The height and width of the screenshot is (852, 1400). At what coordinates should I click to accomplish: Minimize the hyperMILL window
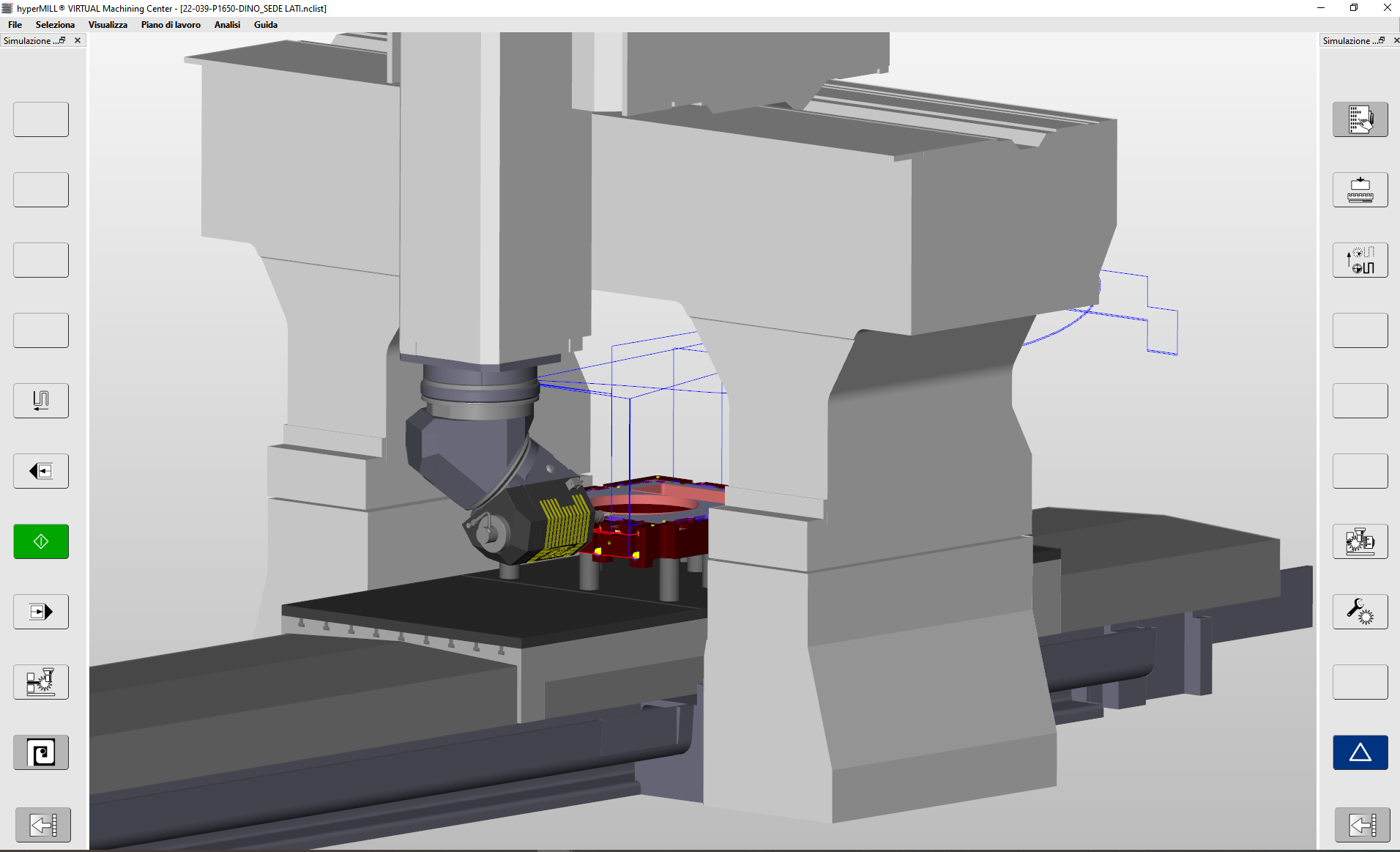(x=1321, y=8)
